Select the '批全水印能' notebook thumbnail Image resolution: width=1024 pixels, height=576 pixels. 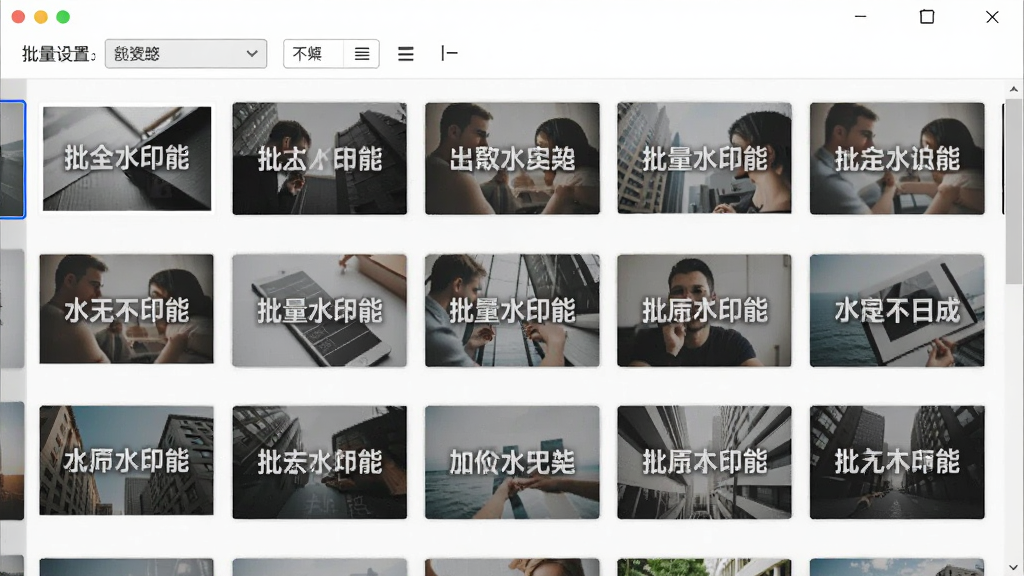(x=127, y=159)
